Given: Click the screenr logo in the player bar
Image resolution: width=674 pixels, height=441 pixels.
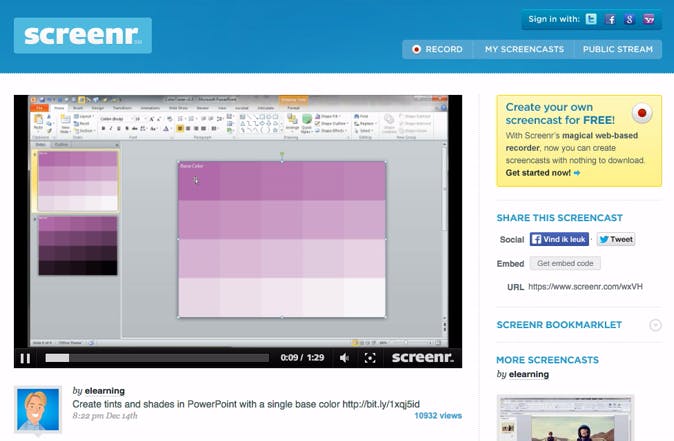Looking at the screenshot, I should tap(423, 357).
